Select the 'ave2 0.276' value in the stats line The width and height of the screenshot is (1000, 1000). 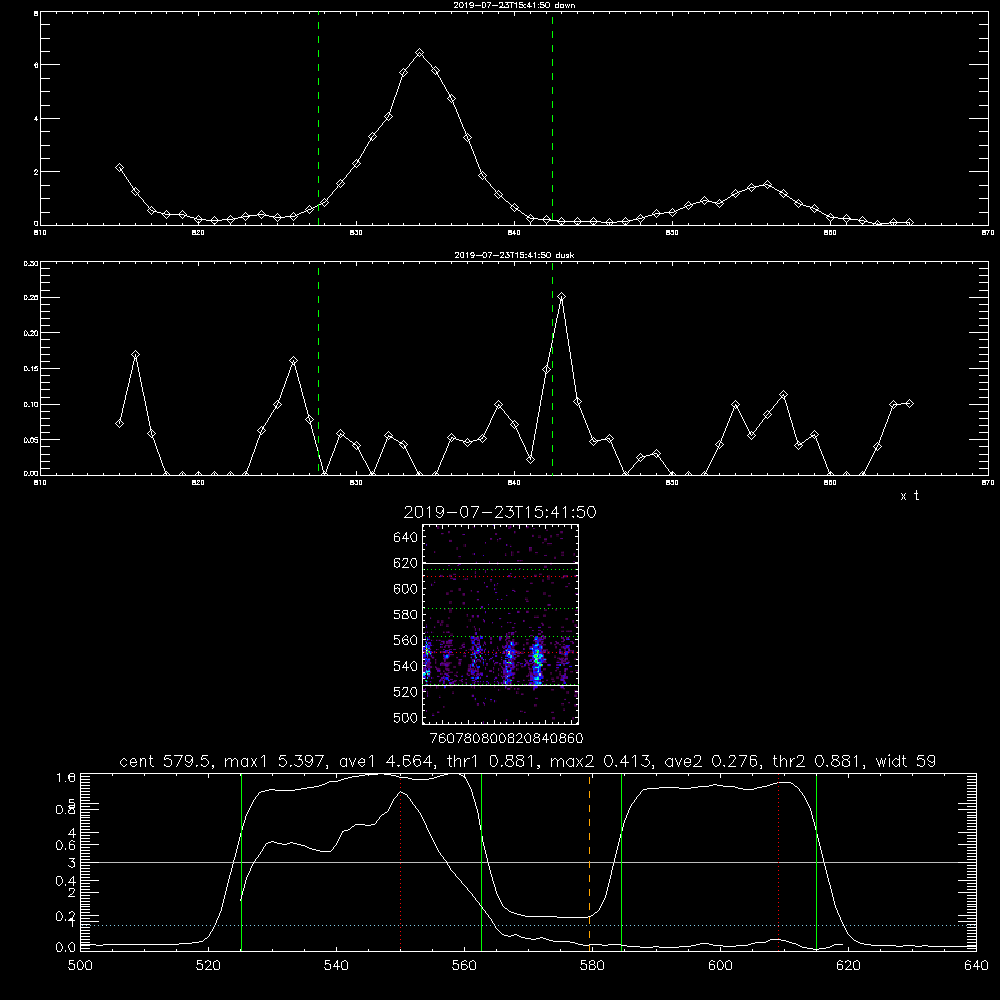click(711, 761)
